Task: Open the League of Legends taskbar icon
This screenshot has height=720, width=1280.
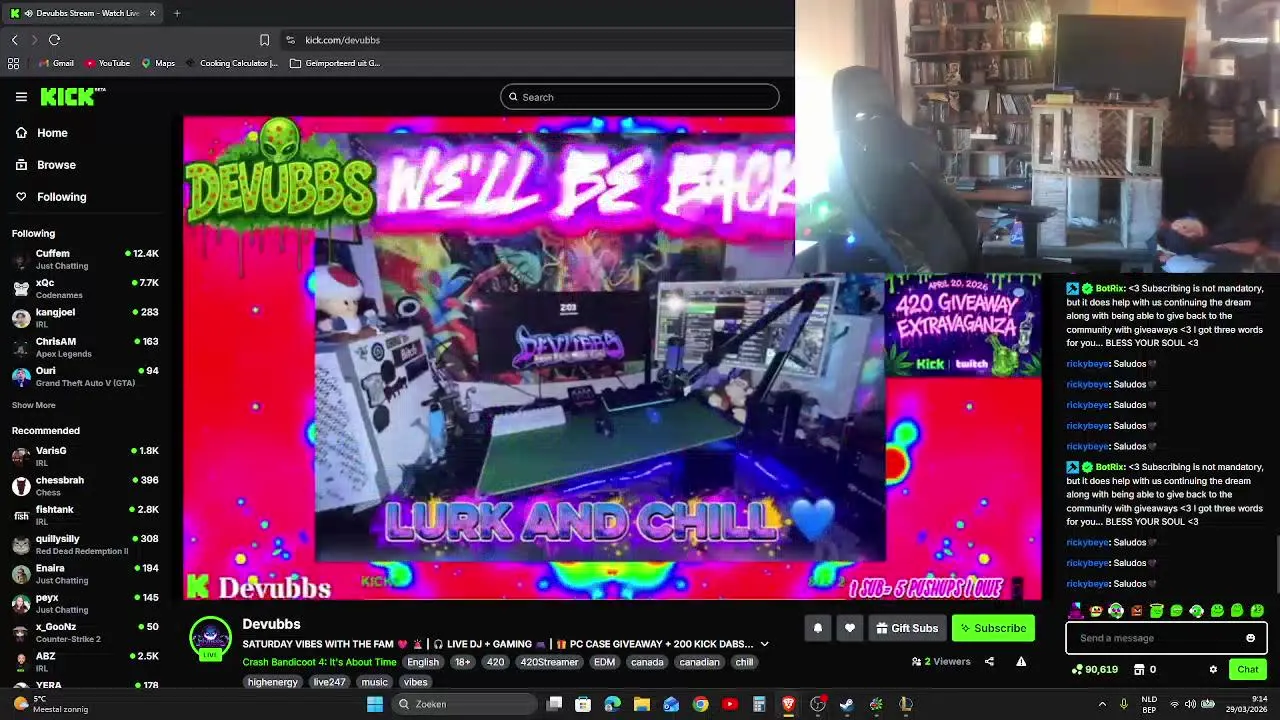Action: (905, 704)
